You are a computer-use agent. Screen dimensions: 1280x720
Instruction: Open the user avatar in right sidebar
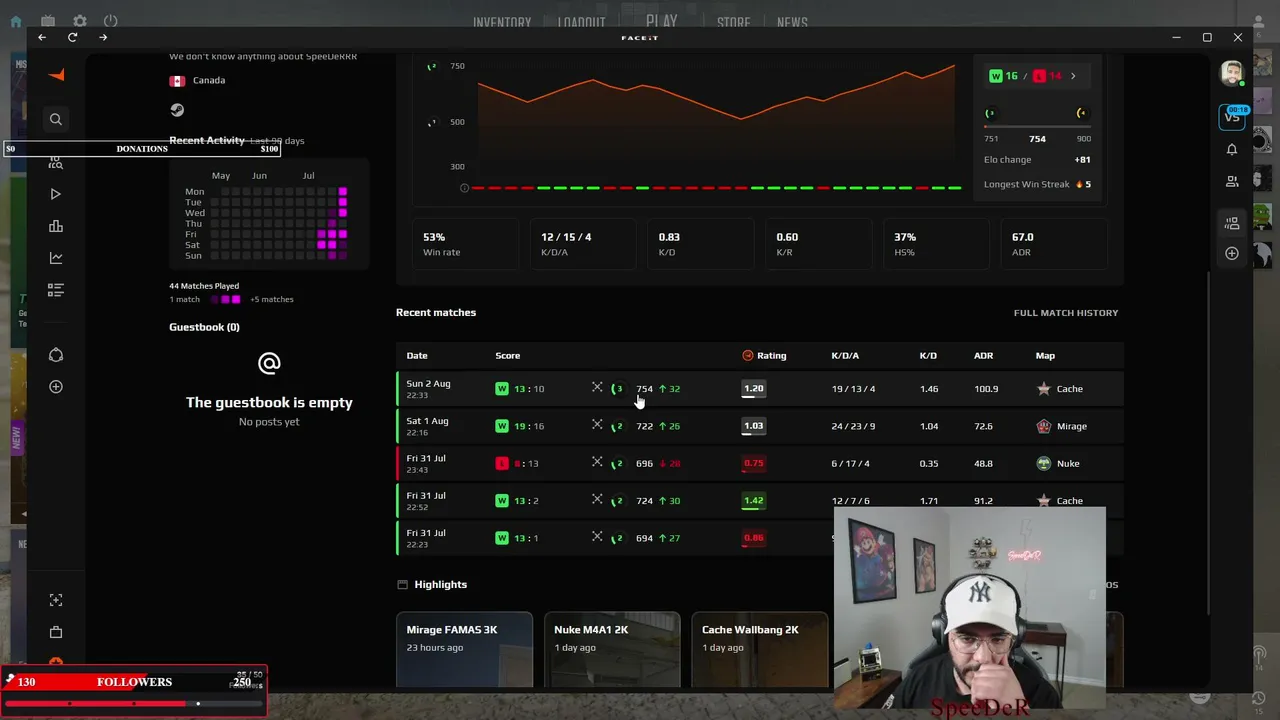point(1232,73)
